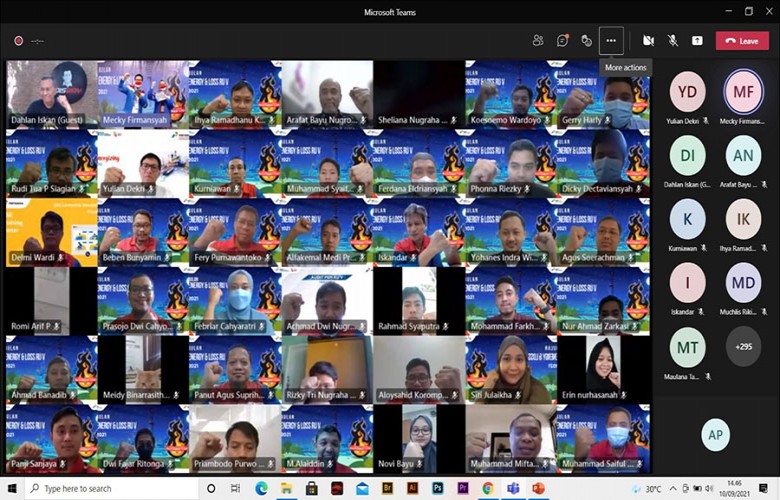Click the More actions ellipsis button

[x=611, y=41]
